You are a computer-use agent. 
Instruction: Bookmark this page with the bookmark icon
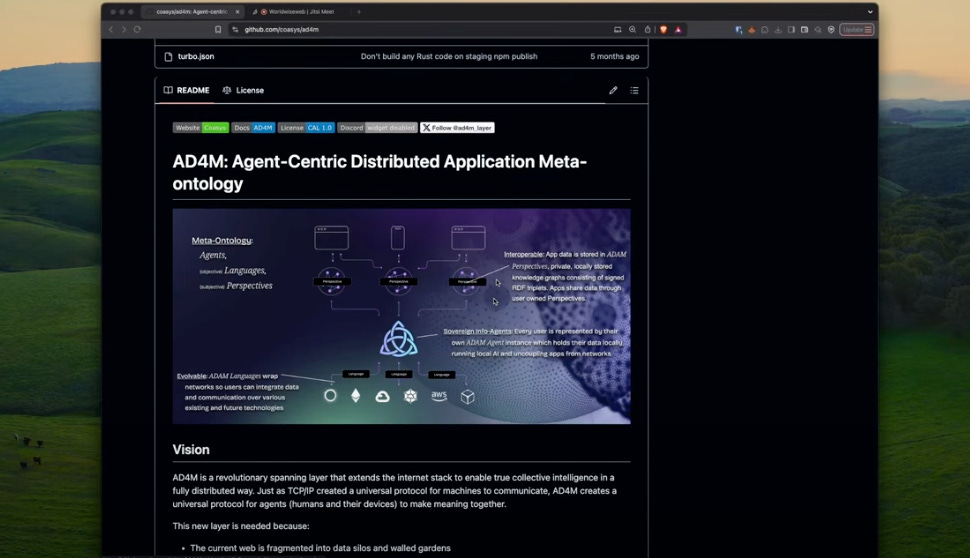(x=218, y=29)
